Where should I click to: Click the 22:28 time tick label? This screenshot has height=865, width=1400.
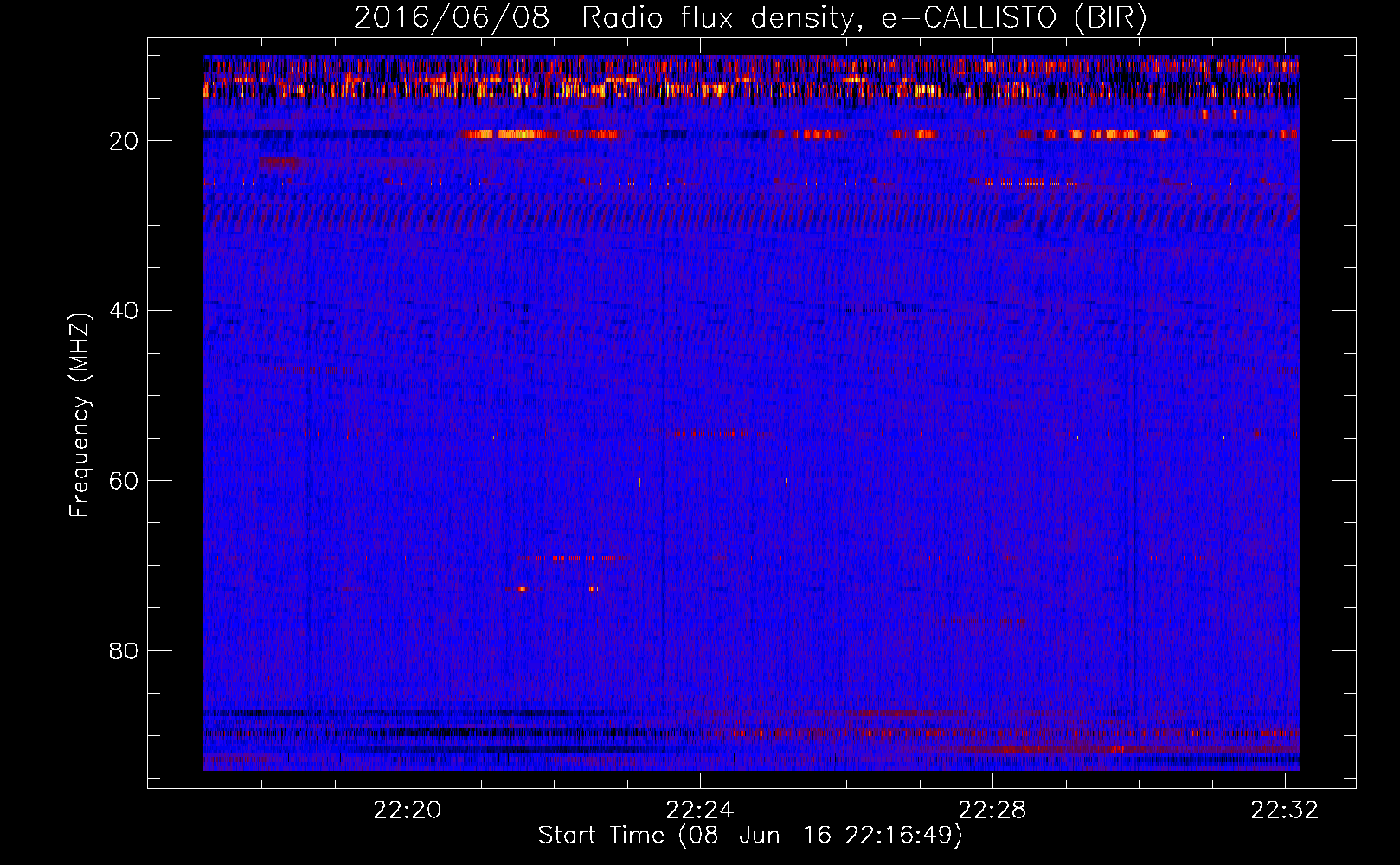point(992,810)
